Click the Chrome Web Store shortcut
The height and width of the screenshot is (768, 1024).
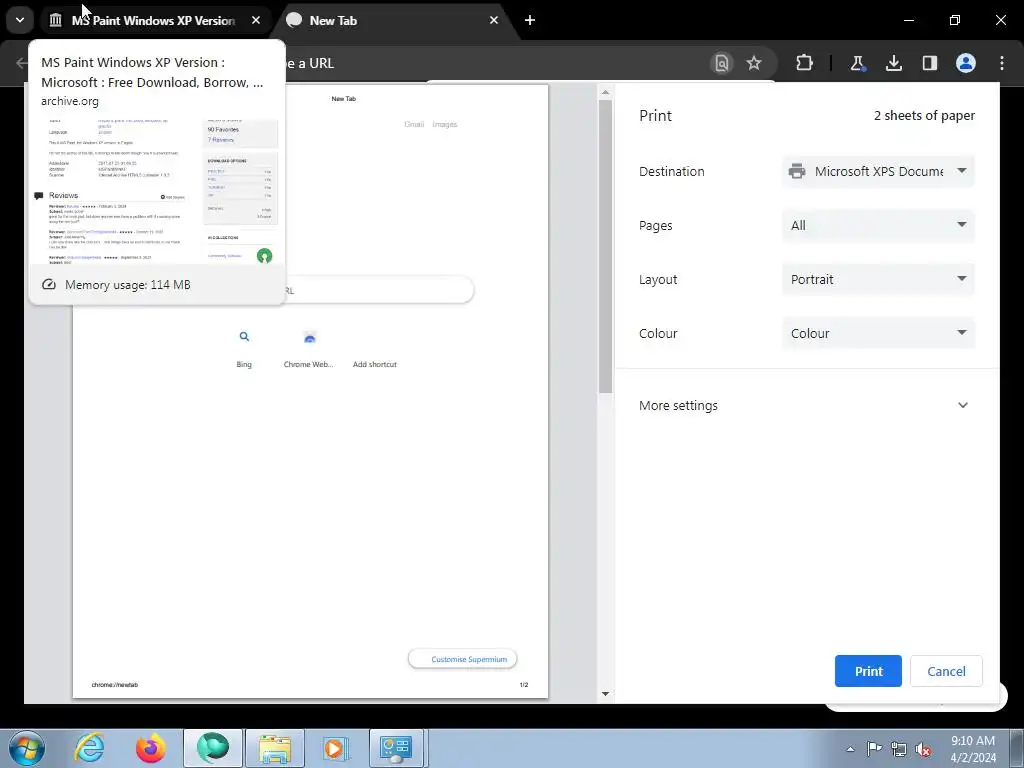[x=309, y=349]
